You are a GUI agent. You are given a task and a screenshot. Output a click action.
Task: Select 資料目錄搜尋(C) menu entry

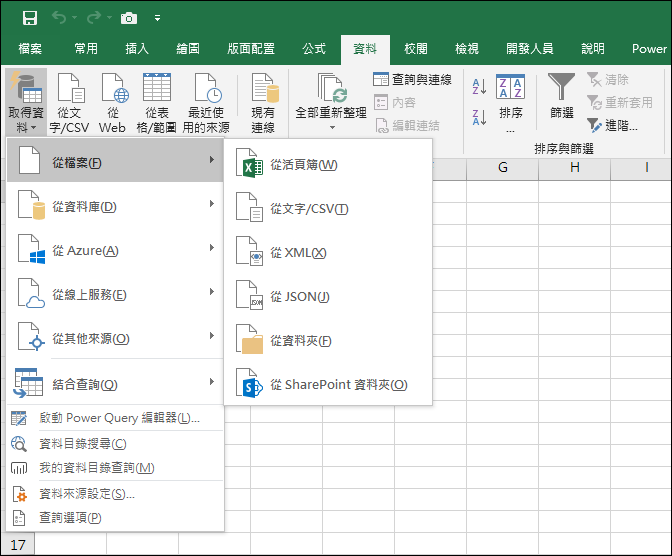pyautogui.click(x=115, y=444)
